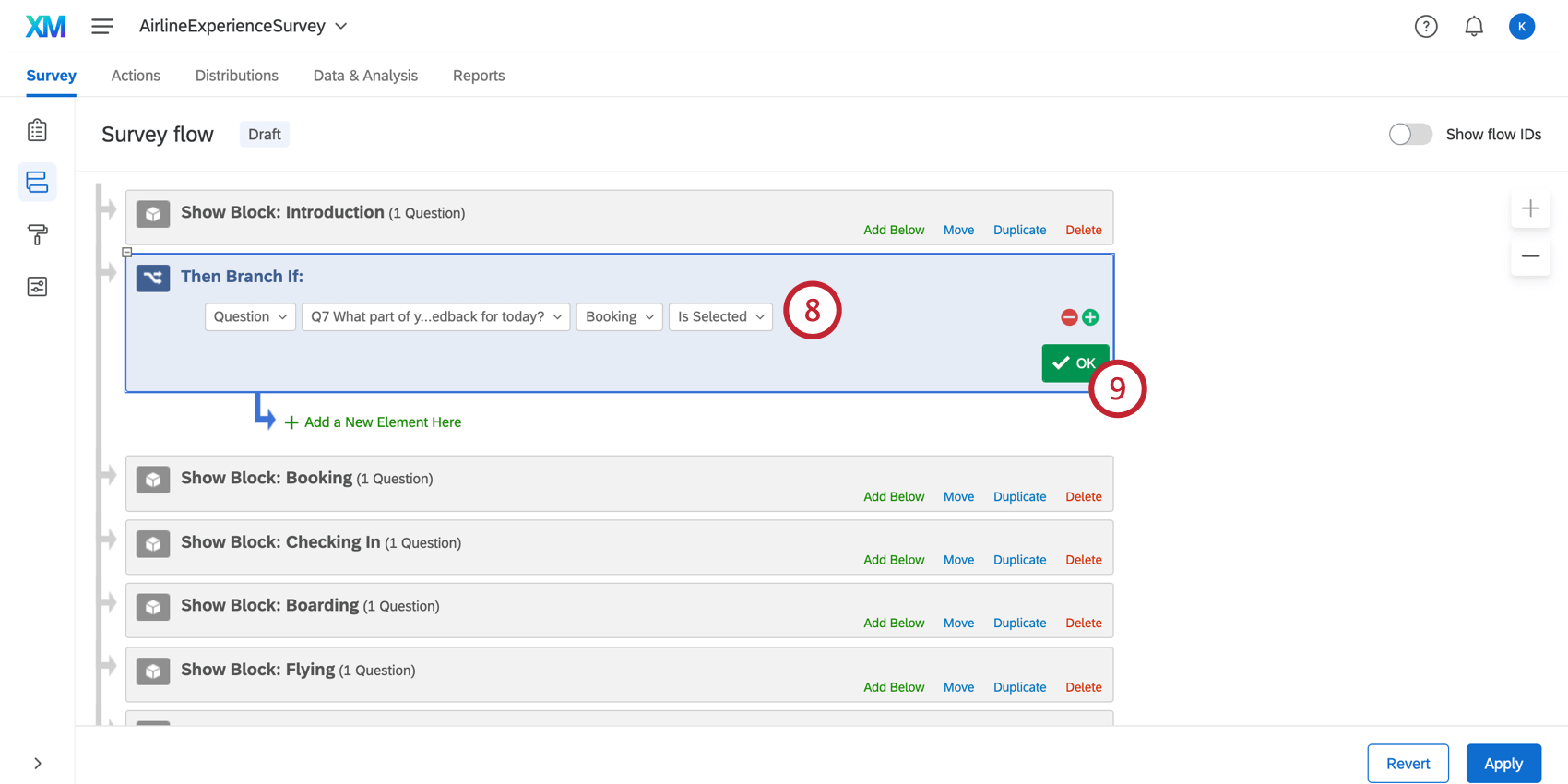Open the look and feel paint roller
Viewport: 1568px width, 784px height.
tap(37, 234)
